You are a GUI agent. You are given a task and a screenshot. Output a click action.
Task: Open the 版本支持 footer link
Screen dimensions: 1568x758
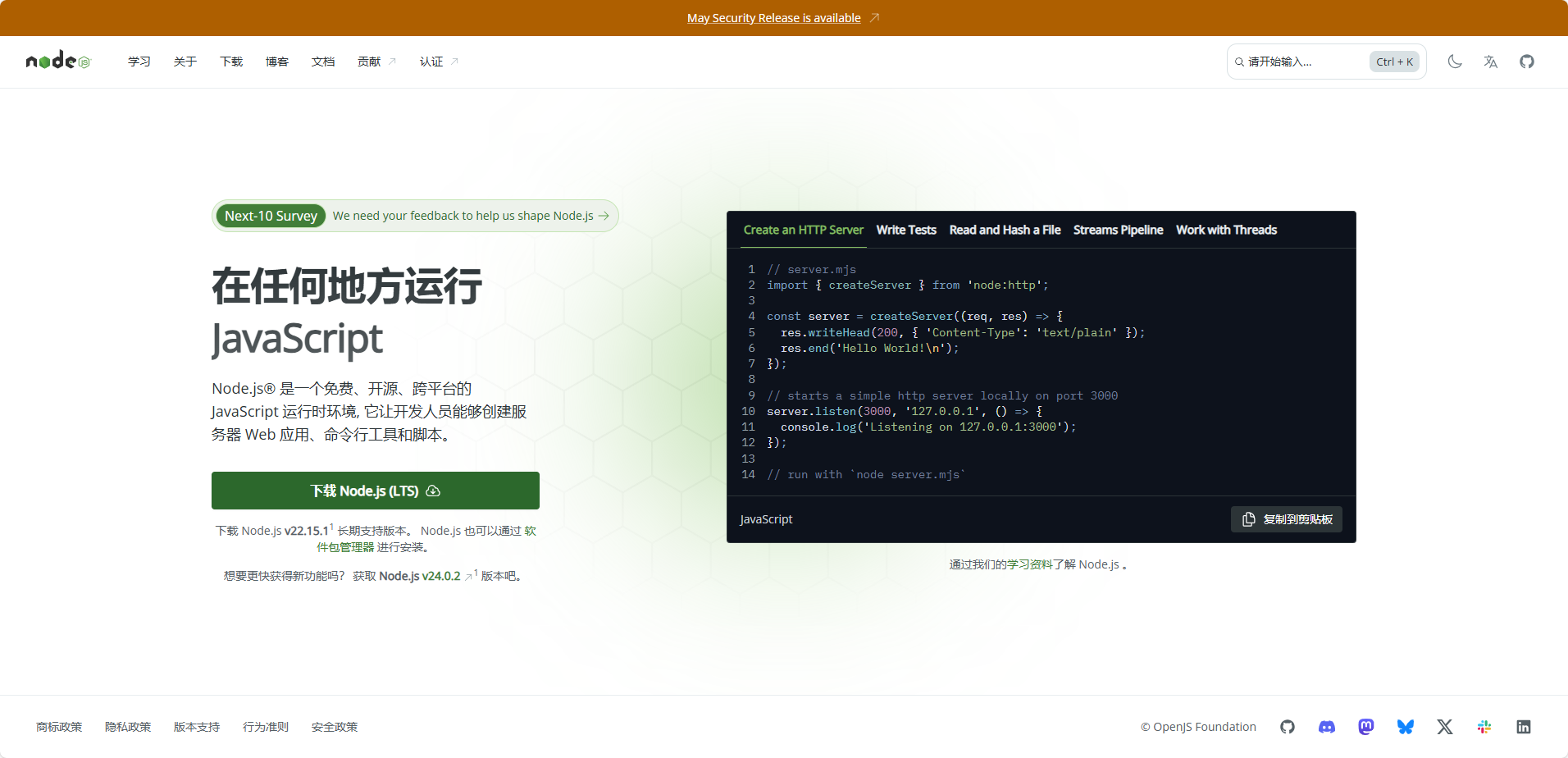coord(197,727)
